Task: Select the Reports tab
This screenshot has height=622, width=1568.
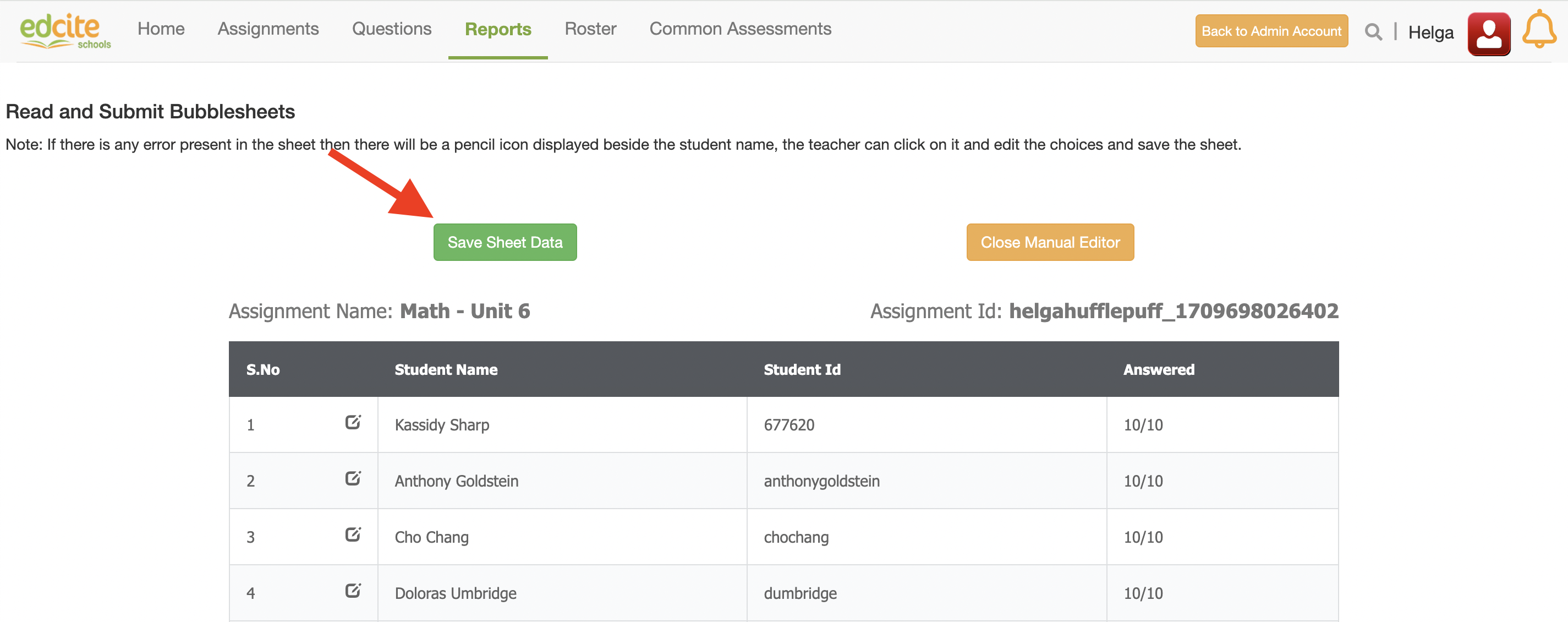Action: point(497,29)
